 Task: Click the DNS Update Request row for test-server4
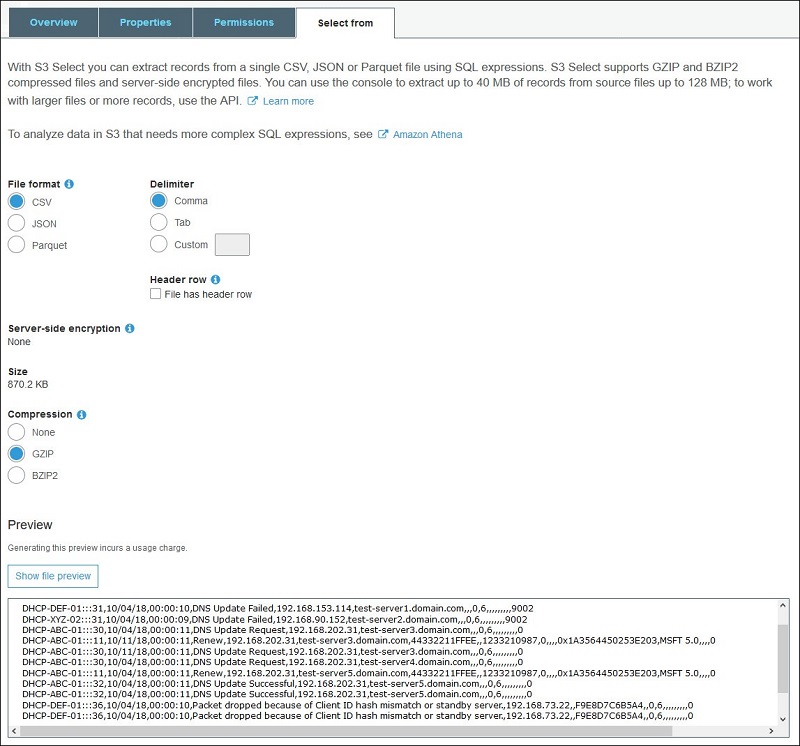pyautogui.click(x=272, y=662)
